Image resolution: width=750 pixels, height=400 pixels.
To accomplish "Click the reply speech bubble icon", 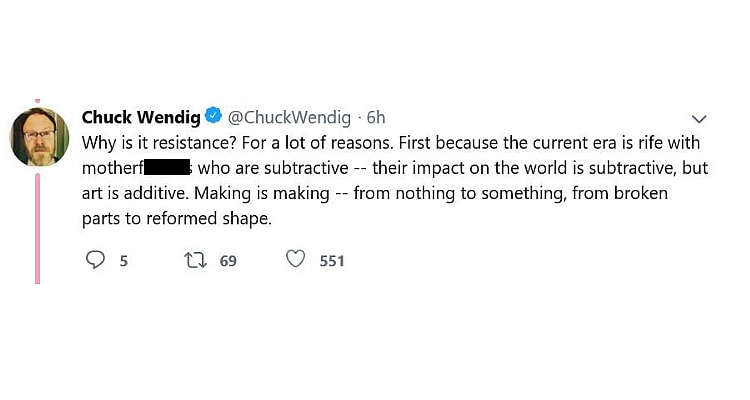I will 96,260.
